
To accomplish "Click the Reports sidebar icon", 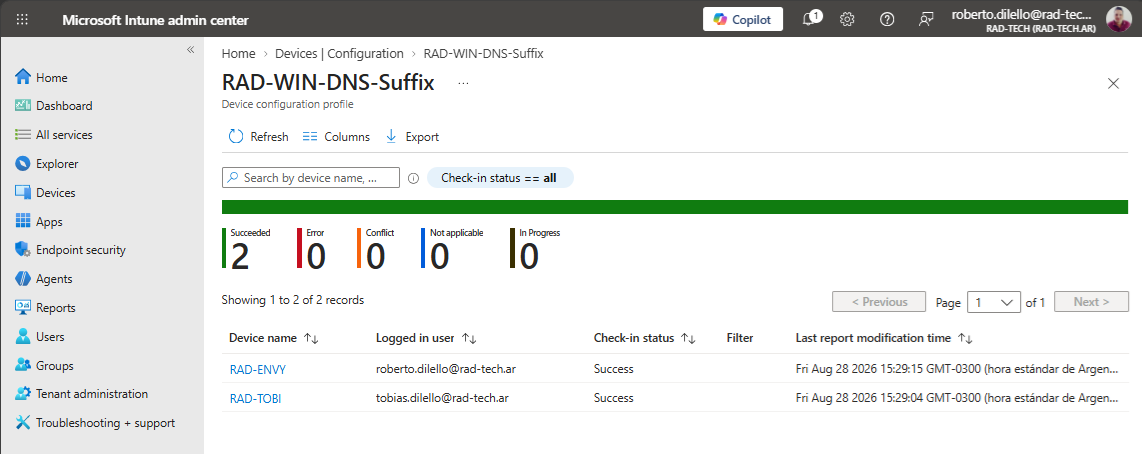I will pyautogui.click(x=23, y=308).
